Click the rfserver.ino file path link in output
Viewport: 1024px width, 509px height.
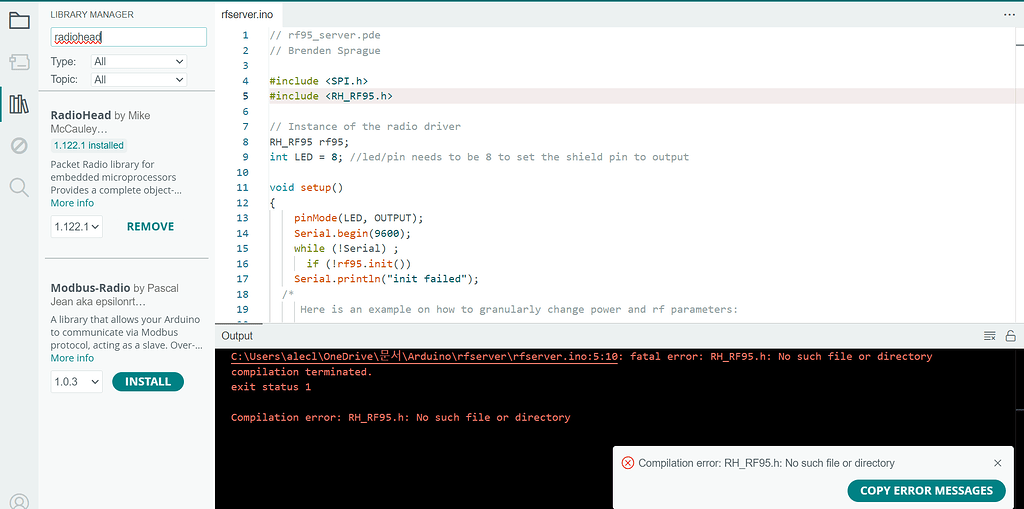coord(423,357)
